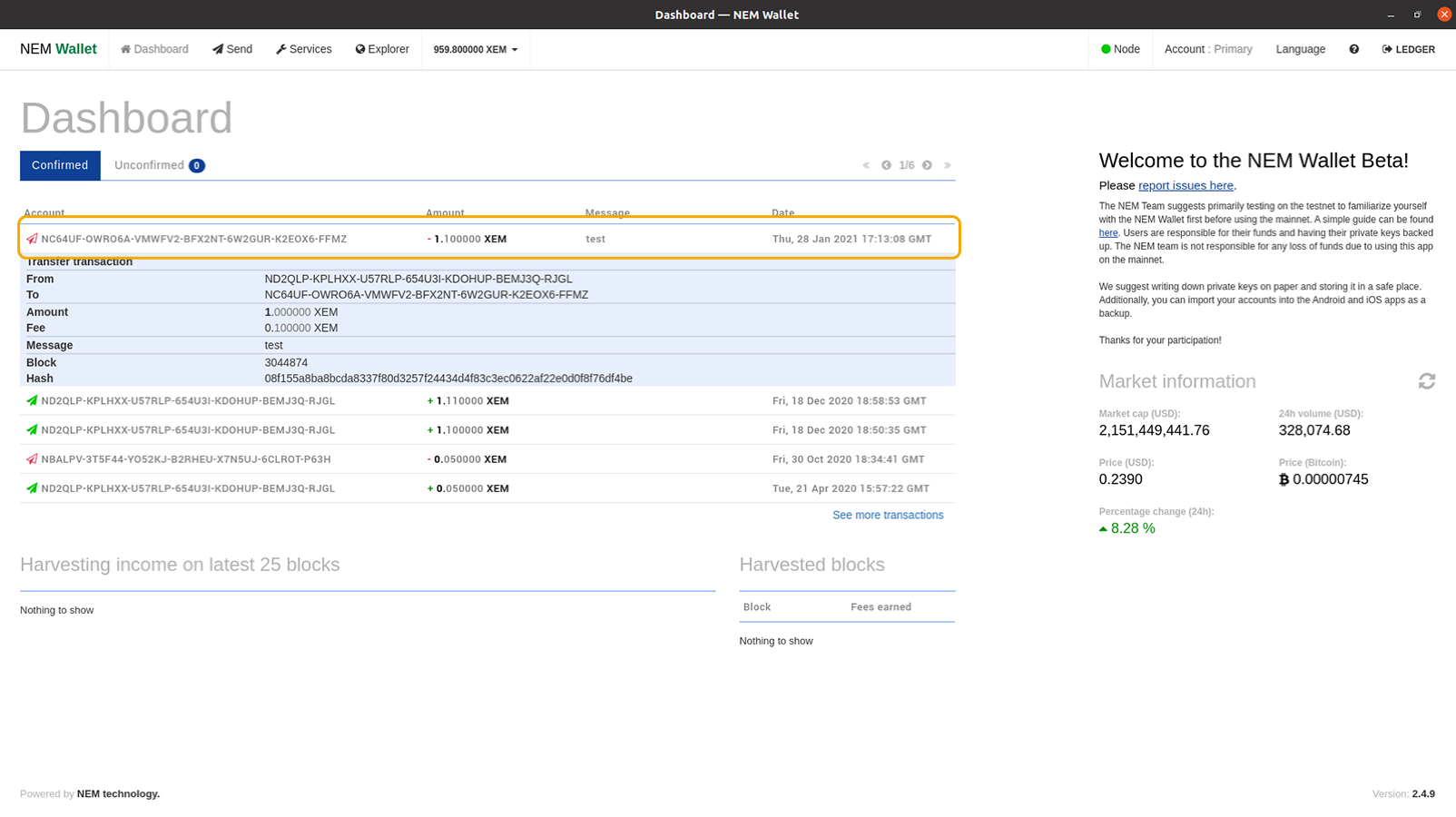Screen dimensions: 1456x817
Task: Click the Unconfirmed count badge 0
Action: [x=197, y=165]
